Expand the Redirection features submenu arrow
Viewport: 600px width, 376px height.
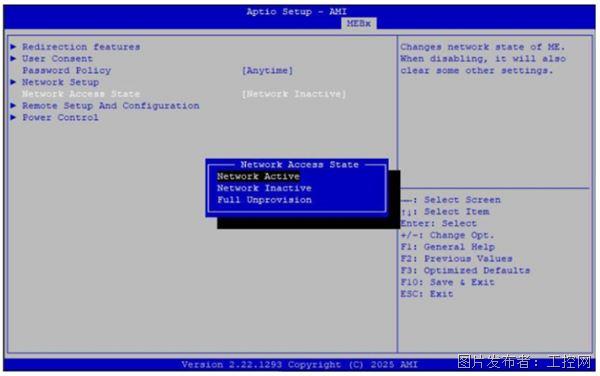[x=13, y=47]
